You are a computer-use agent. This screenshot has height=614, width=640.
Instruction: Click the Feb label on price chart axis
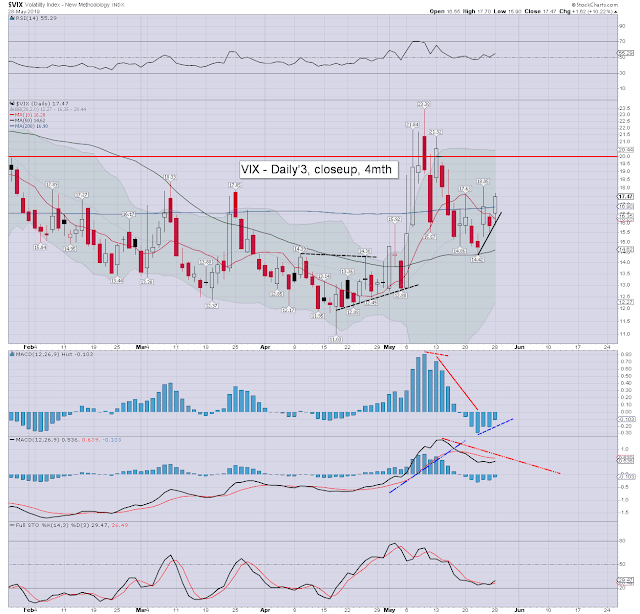click(x=30, y=347)
